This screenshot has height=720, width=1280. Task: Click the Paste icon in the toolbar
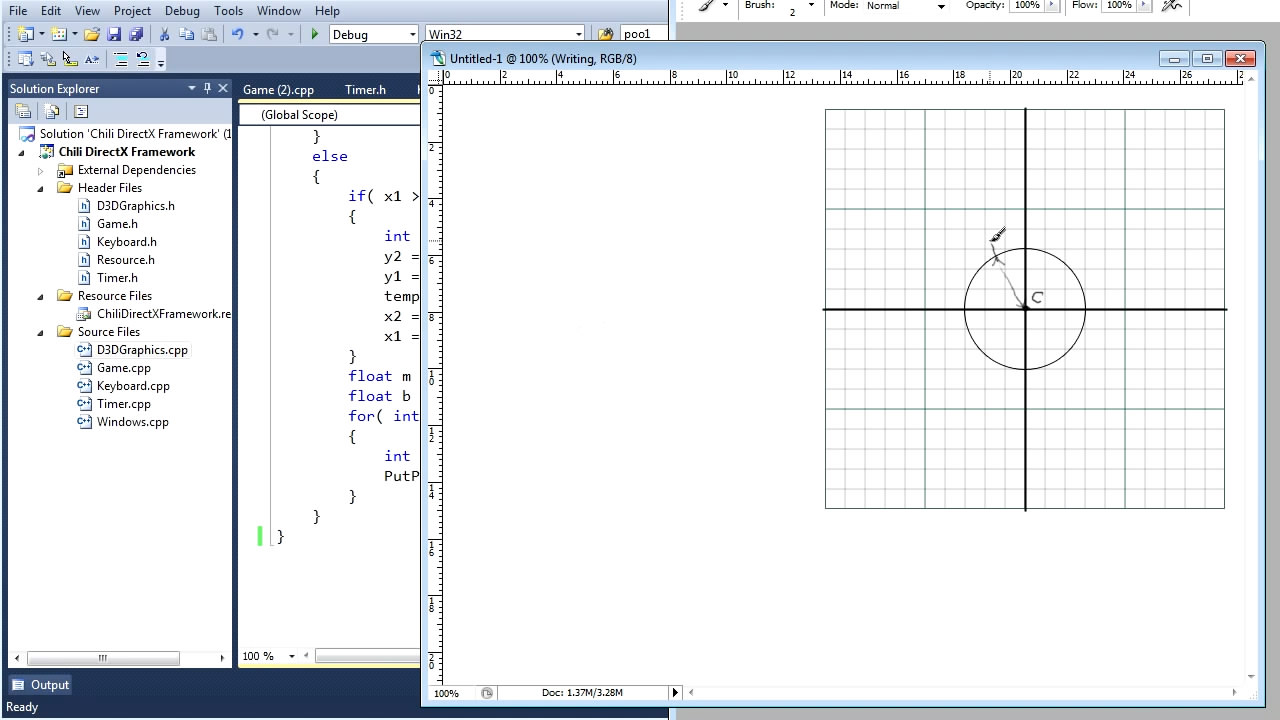pos(209,34)
